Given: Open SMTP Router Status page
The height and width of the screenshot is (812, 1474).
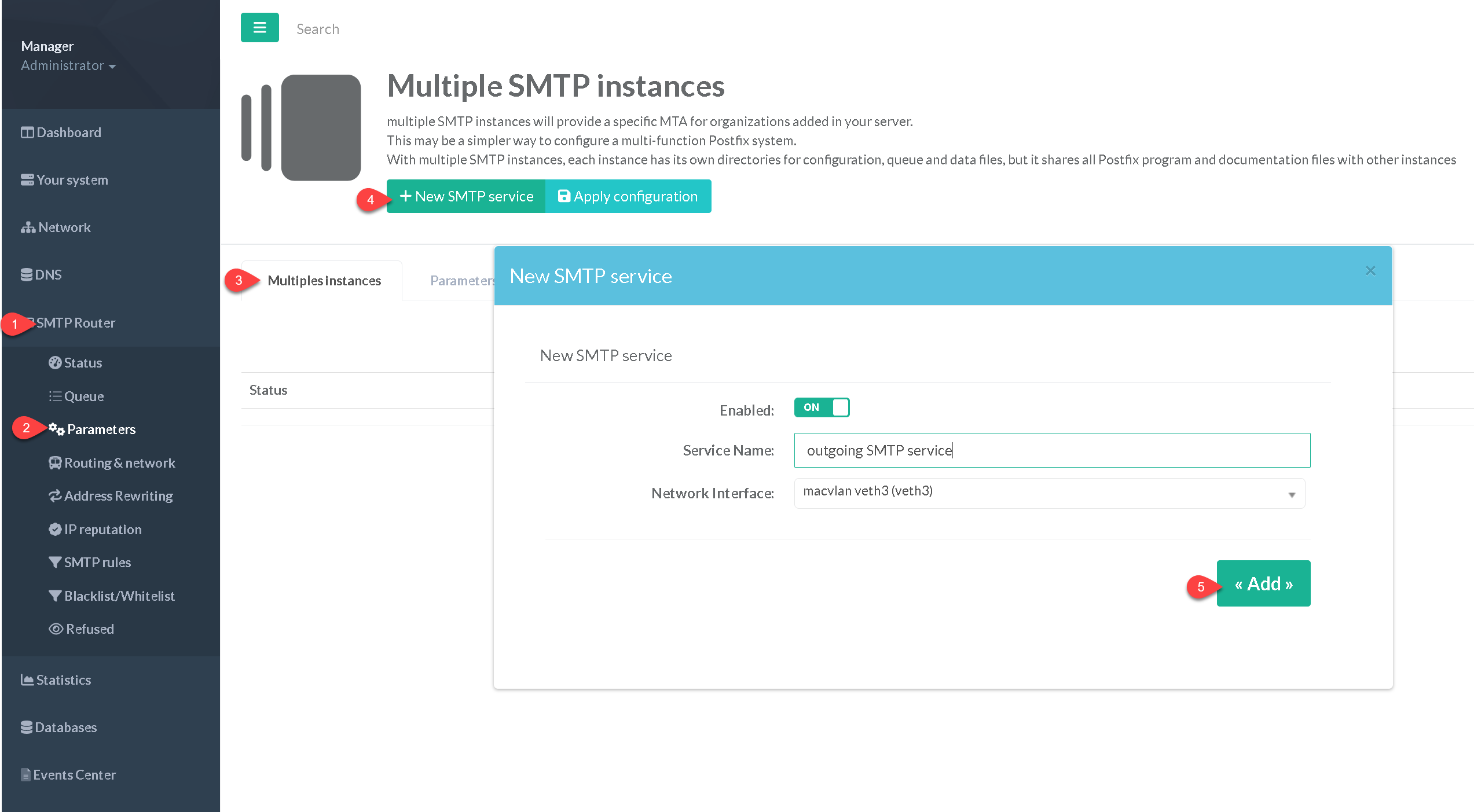Looking at the screenshot, I should tap(82, 363).
